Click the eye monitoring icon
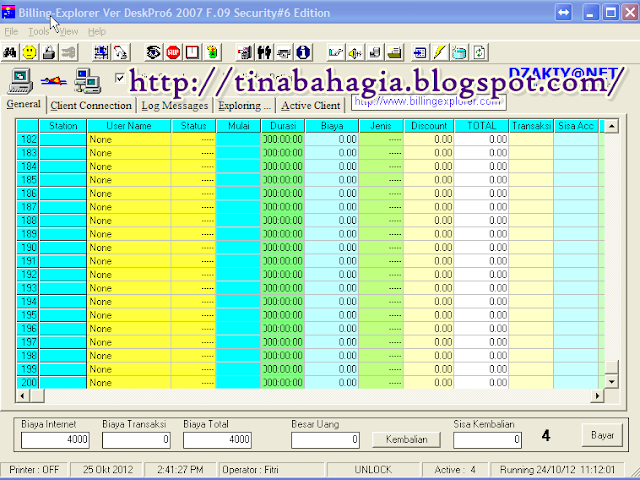Viewport: 640px width, 480px height. tap(153, 52)
